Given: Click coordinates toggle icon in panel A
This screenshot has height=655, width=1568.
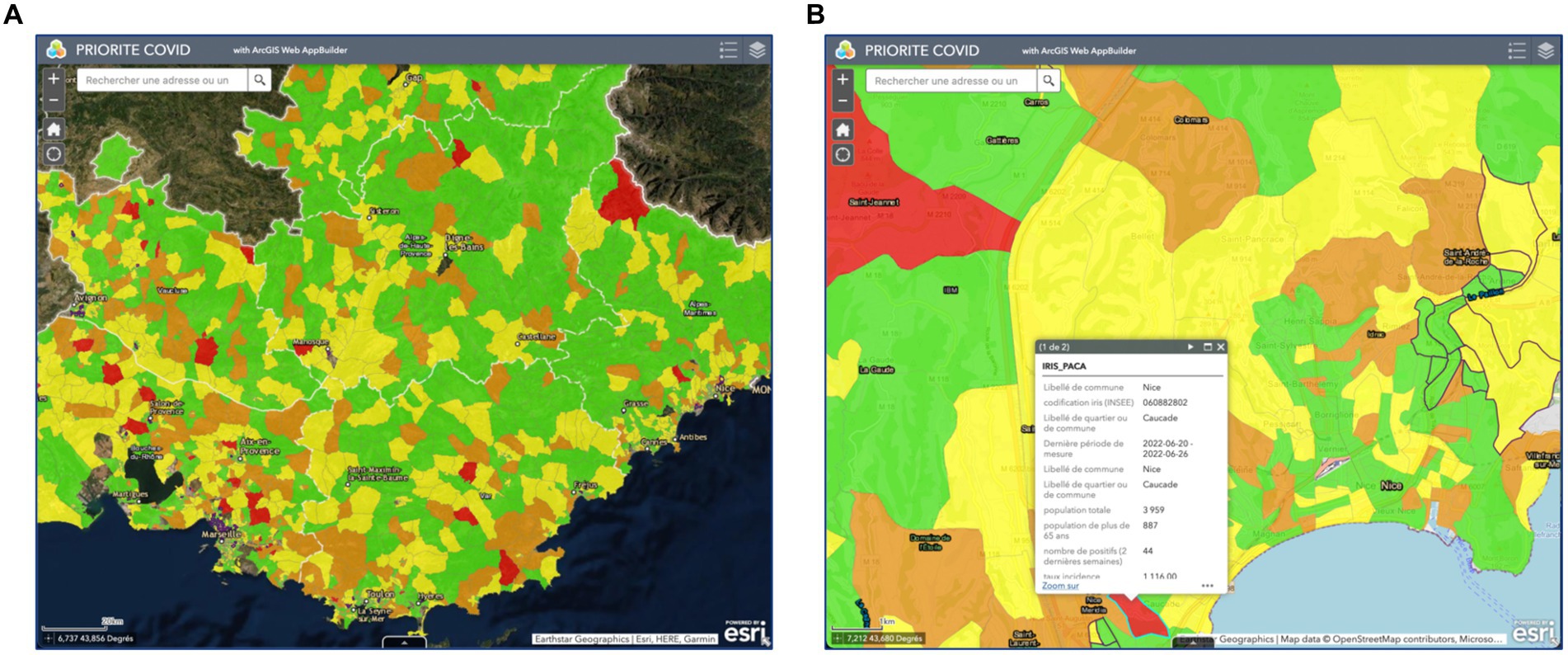Looking at the screenshot, I should click(49, 638).
